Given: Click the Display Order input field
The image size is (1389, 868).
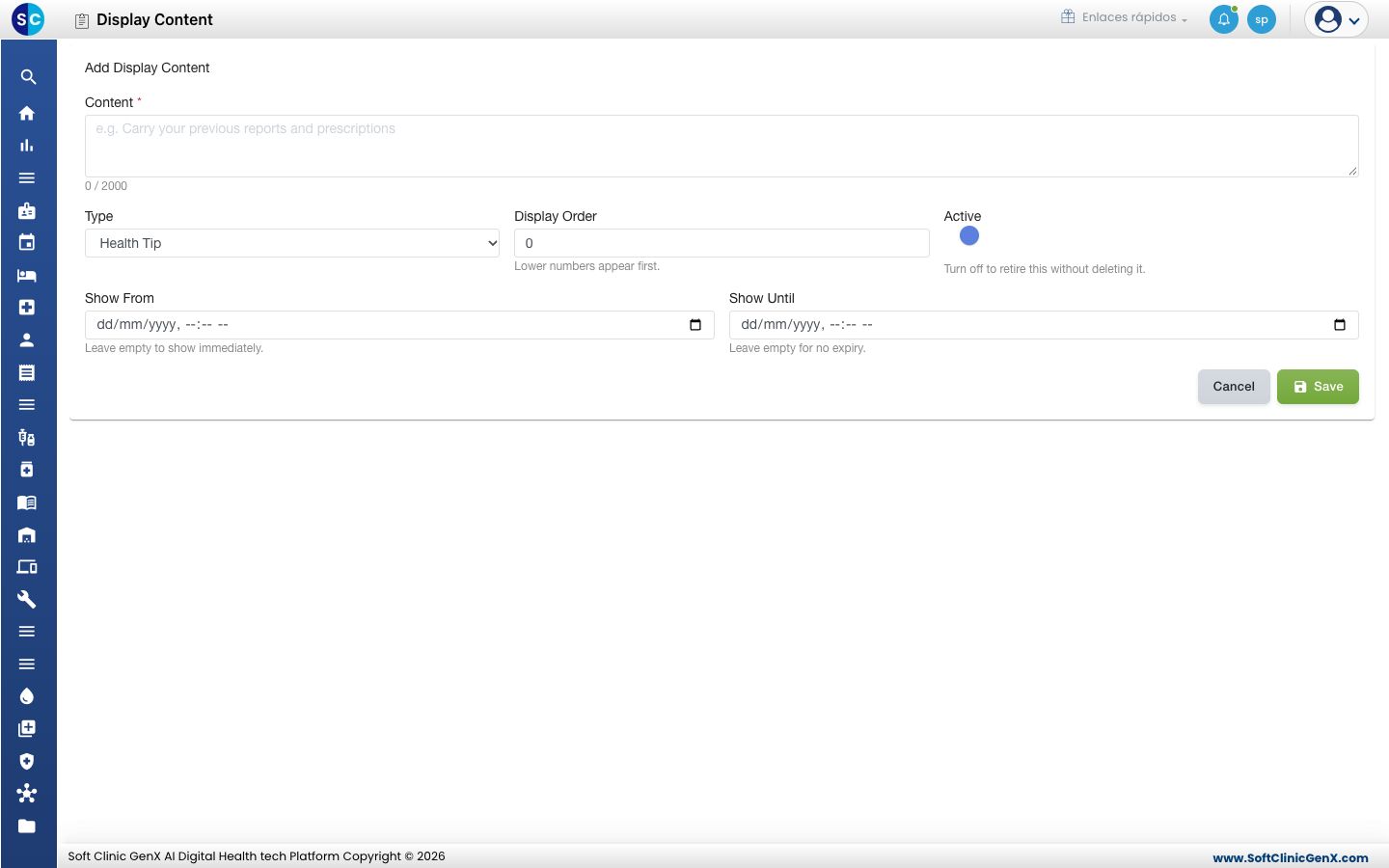Looking at the screenshot, I should [722, 243].
